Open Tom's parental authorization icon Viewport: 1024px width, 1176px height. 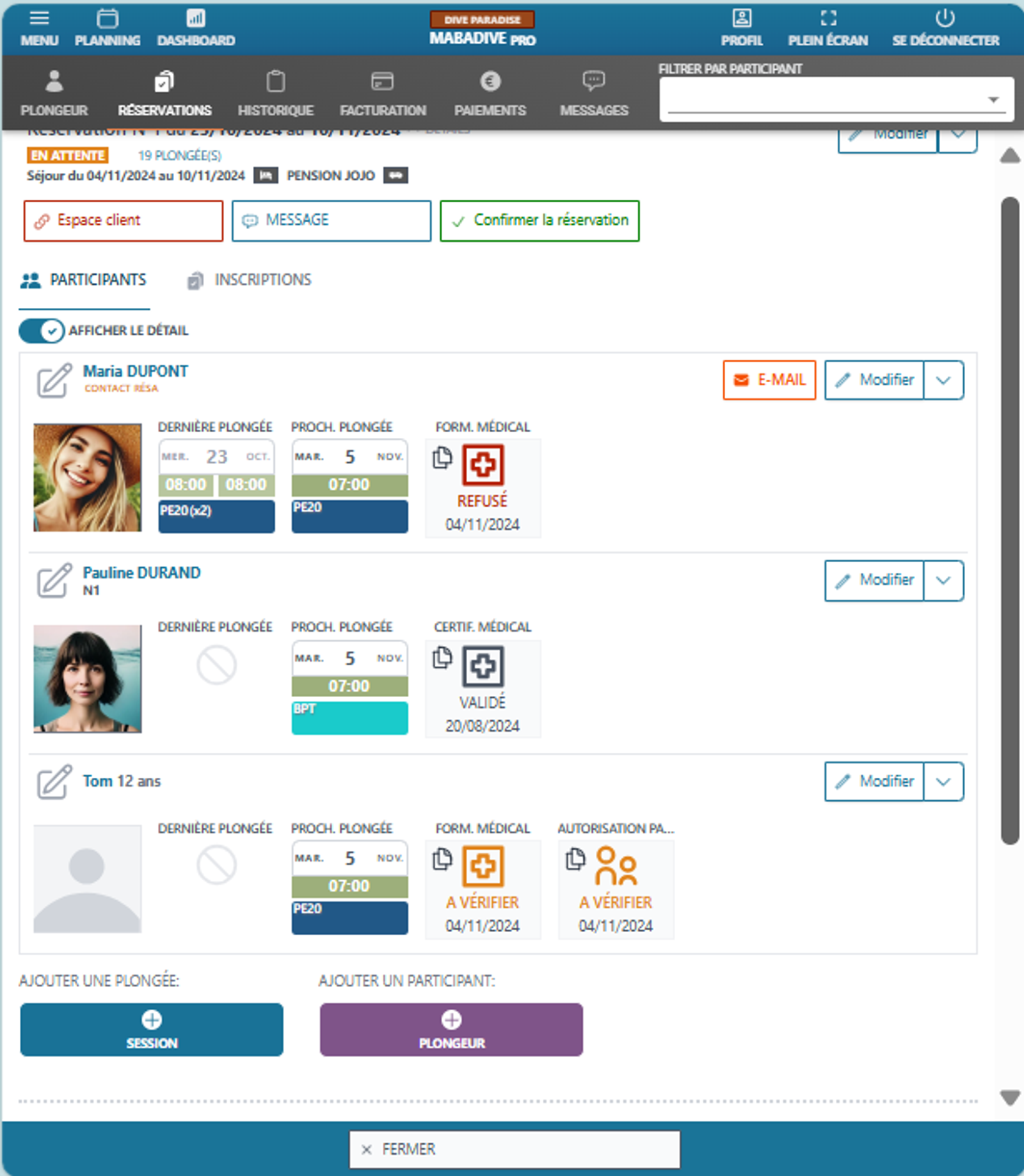pyautogui.click(x=616, y=866)
